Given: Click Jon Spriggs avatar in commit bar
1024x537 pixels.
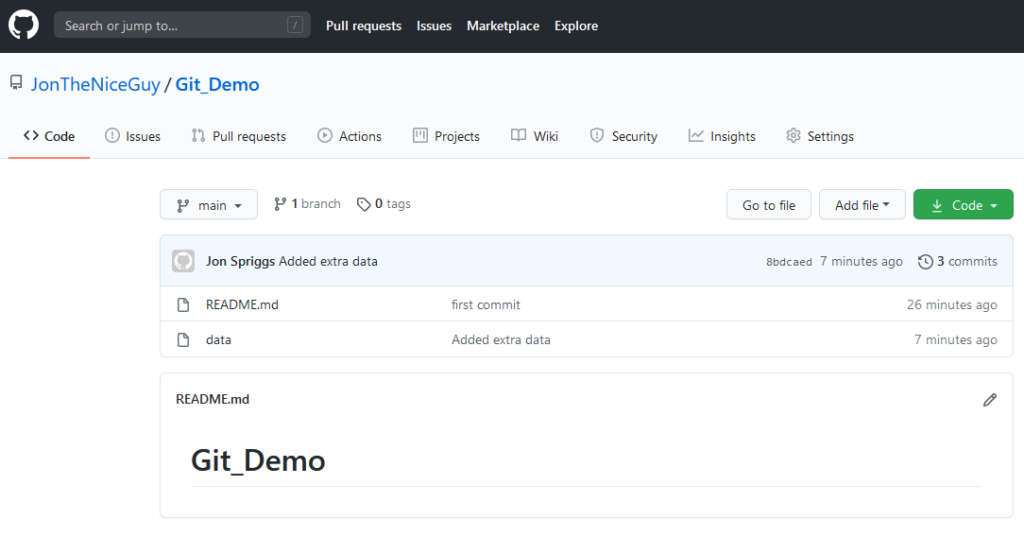Looking at the screenshot, I should click(x=184, y=261).
